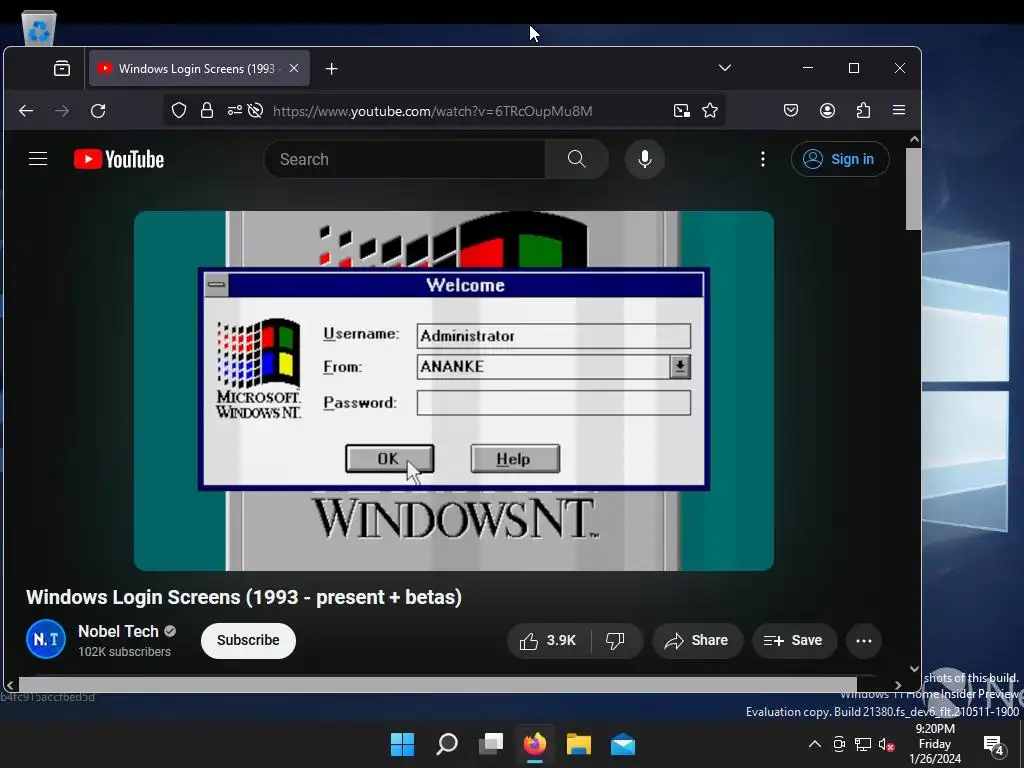Image resolution: width=1024 pixels, height=768 pixels.
Task: Share the video
Action: [x=696, y=641]
